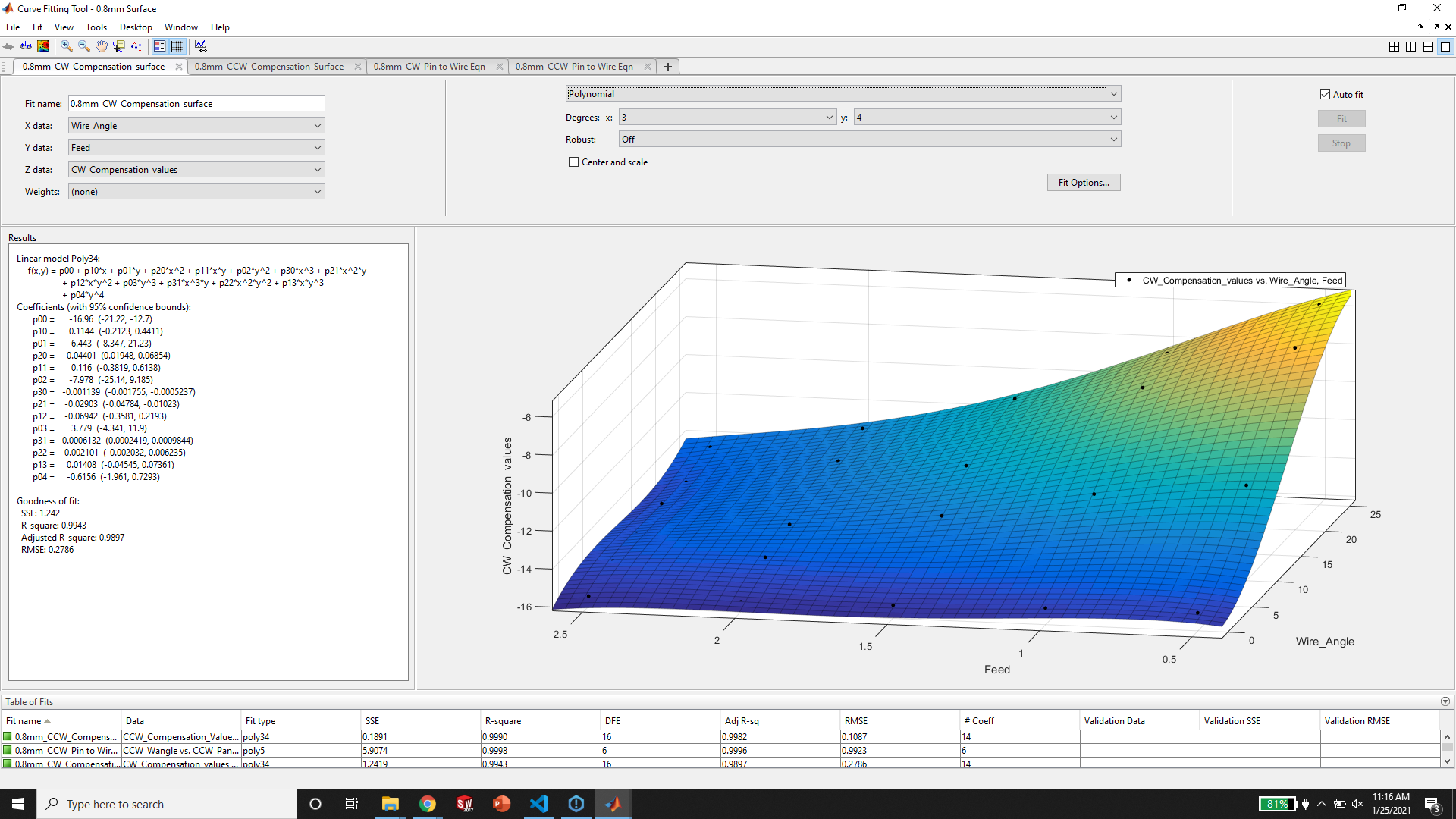Click the residuals plot toolbar icon

26,46
